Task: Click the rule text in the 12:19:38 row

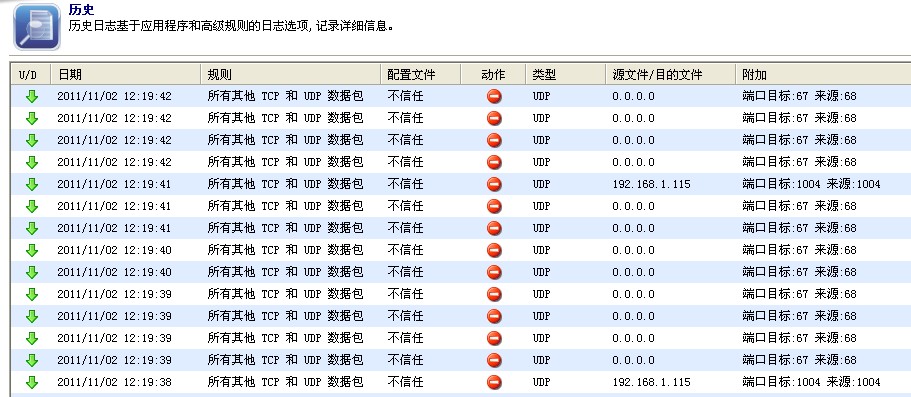Action: coord(285,382)
